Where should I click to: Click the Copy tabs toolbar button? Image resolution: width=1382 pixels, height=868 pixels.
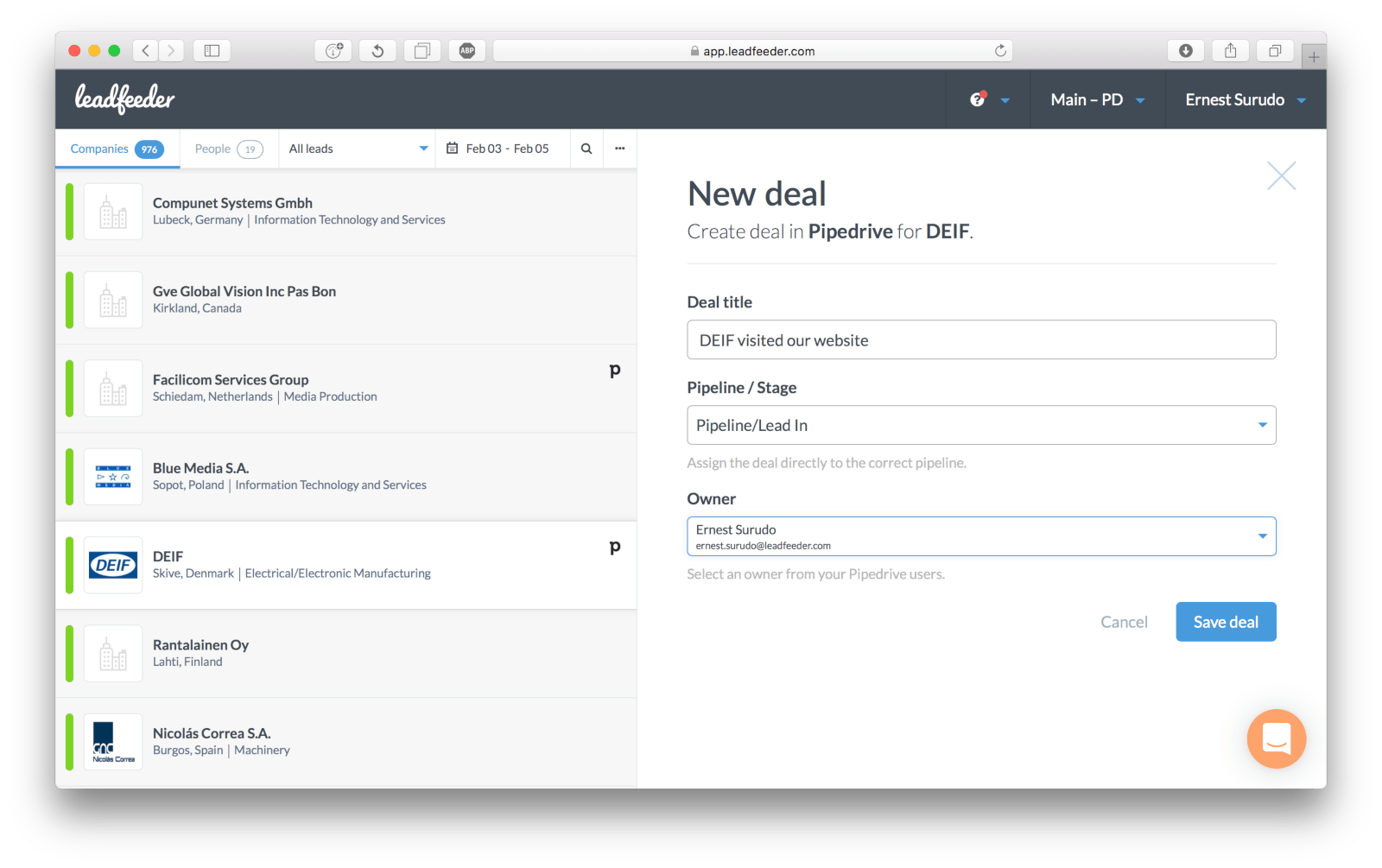point(422,51)
